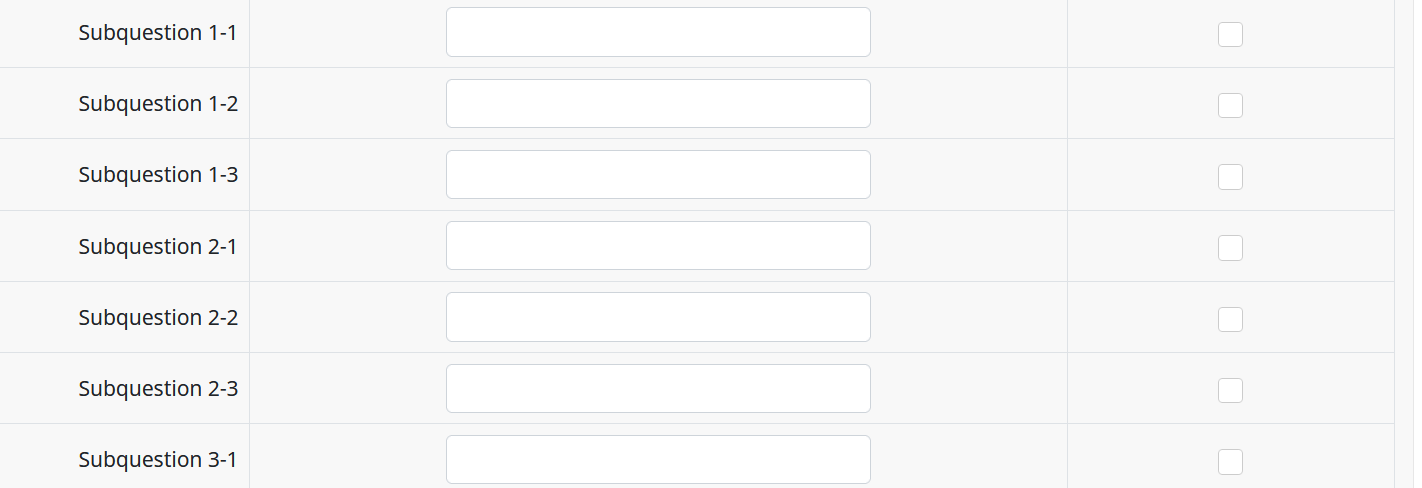Mark the Subquestion 2-3 checkbox
This screenshot has height=488, width=1422.
click(x=1230, y=390)
